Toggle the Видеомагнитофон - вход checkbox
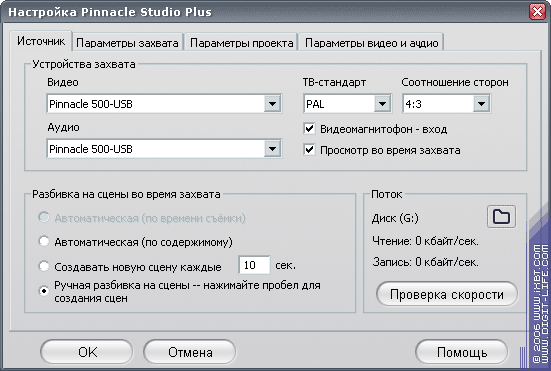This screenshot has width=551, height=371. point(309,129)
